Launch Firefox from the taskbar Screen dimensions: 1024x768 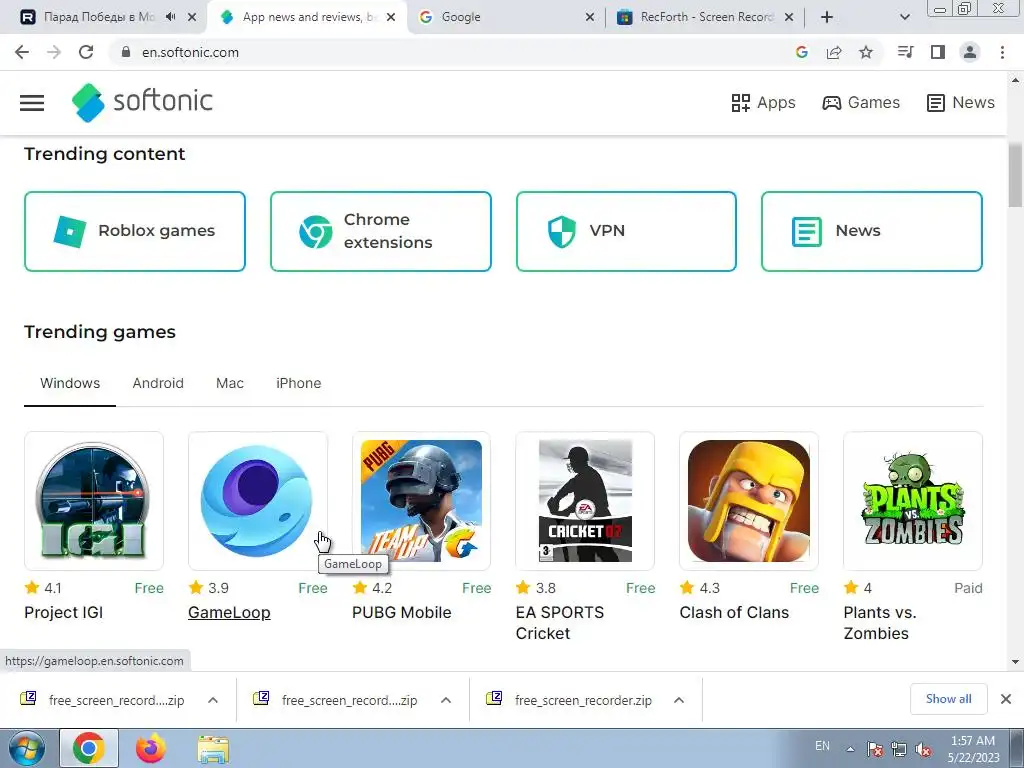(151, 748)
